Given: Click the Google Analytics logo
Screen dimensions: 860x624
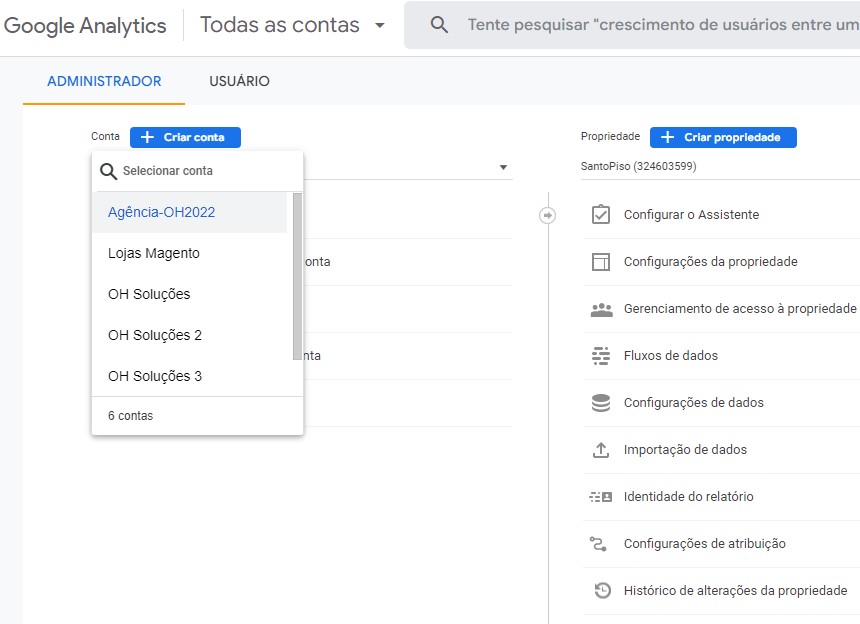Looking at the screenshot, I should click(x=84, y=25).
